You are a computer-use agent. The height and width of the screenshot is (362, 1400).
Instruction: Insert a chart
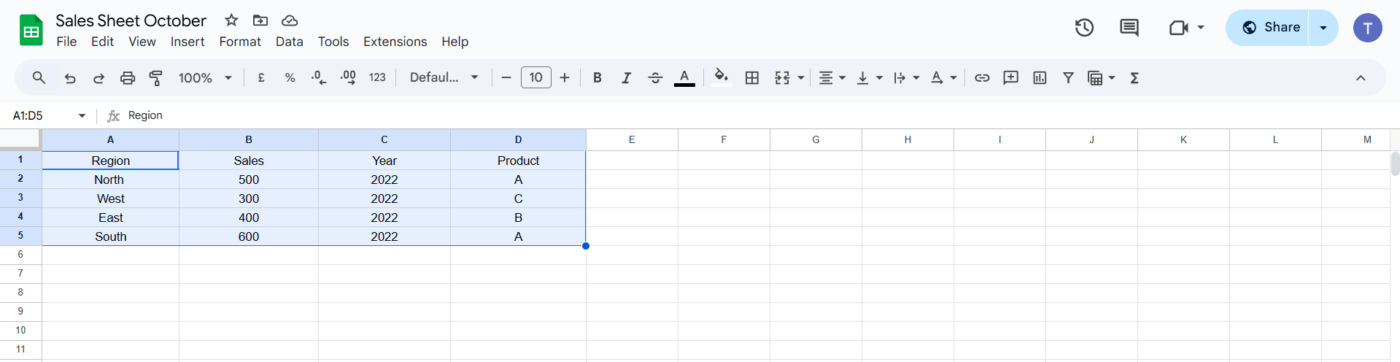coord(1039,77)
